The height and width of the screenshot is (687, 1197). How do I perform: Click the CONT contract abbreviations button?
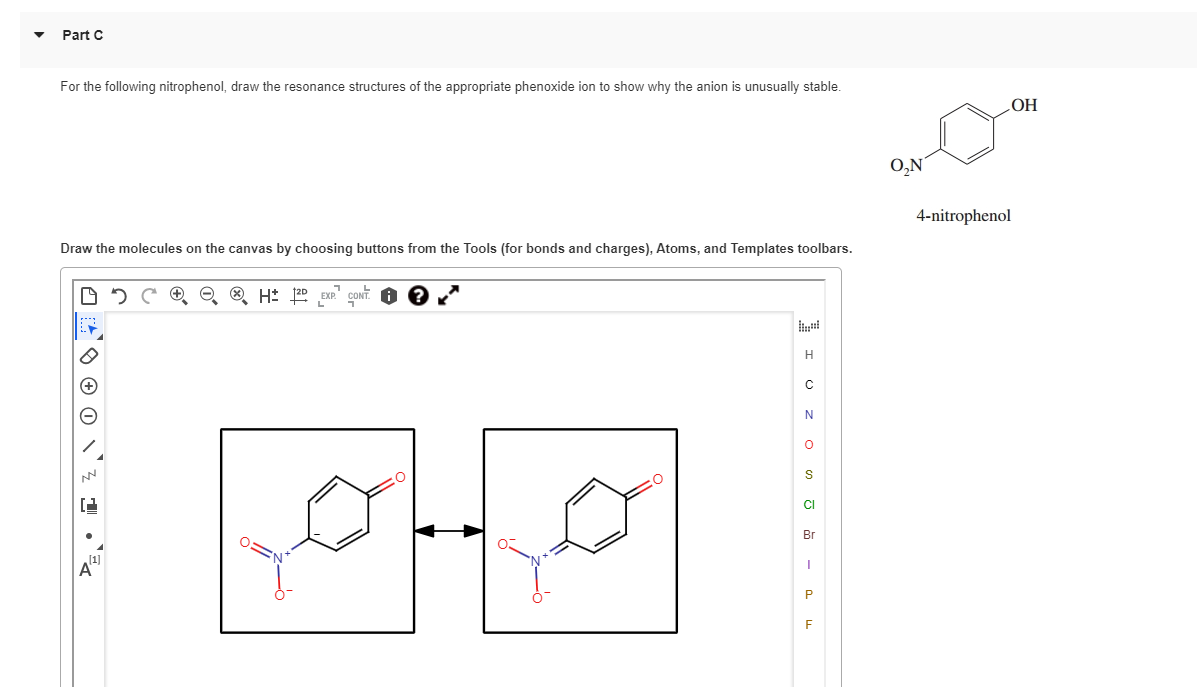[357, 297]
